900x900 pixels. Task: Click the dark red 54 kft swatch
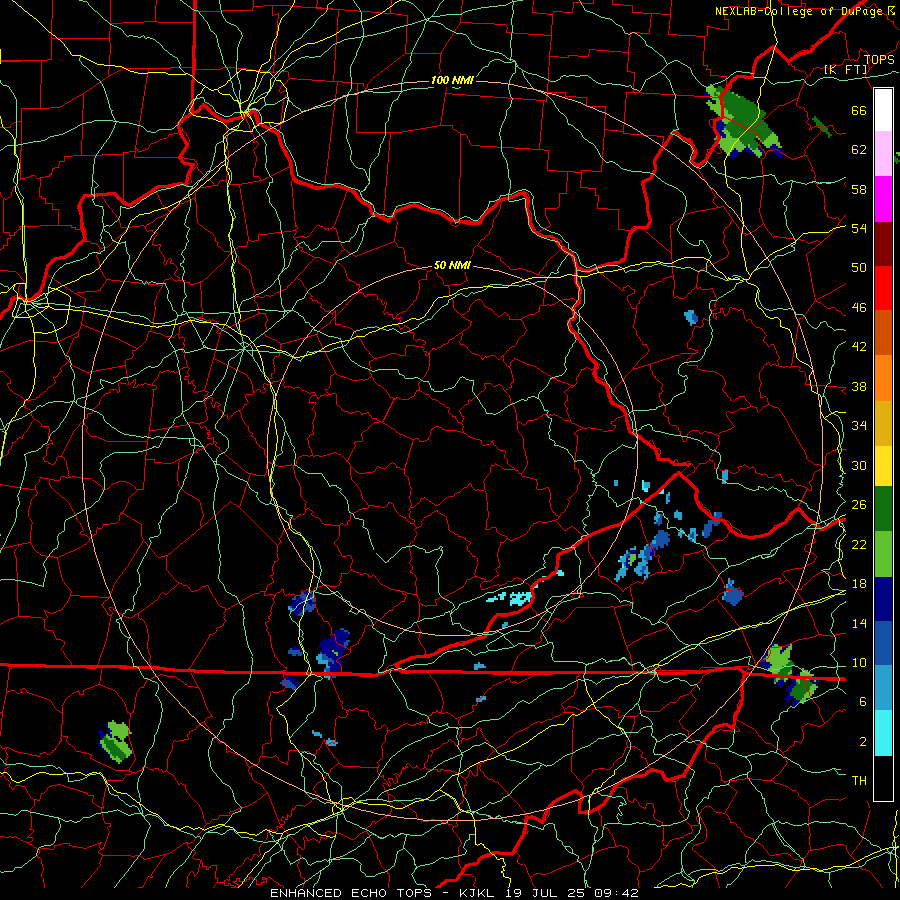pyautogui.click(x=883, y=243)
